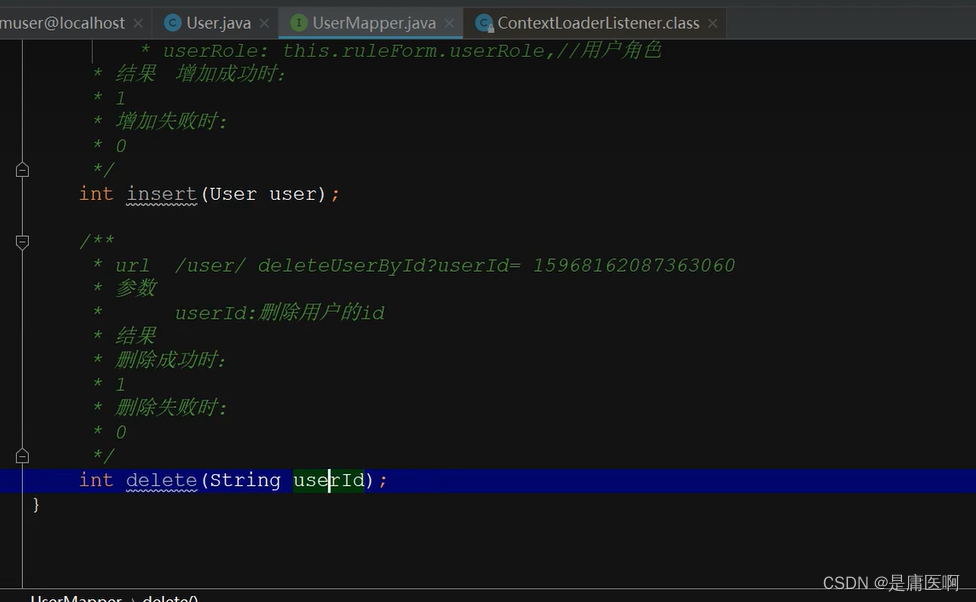Click the delete method name

(162, 480)
